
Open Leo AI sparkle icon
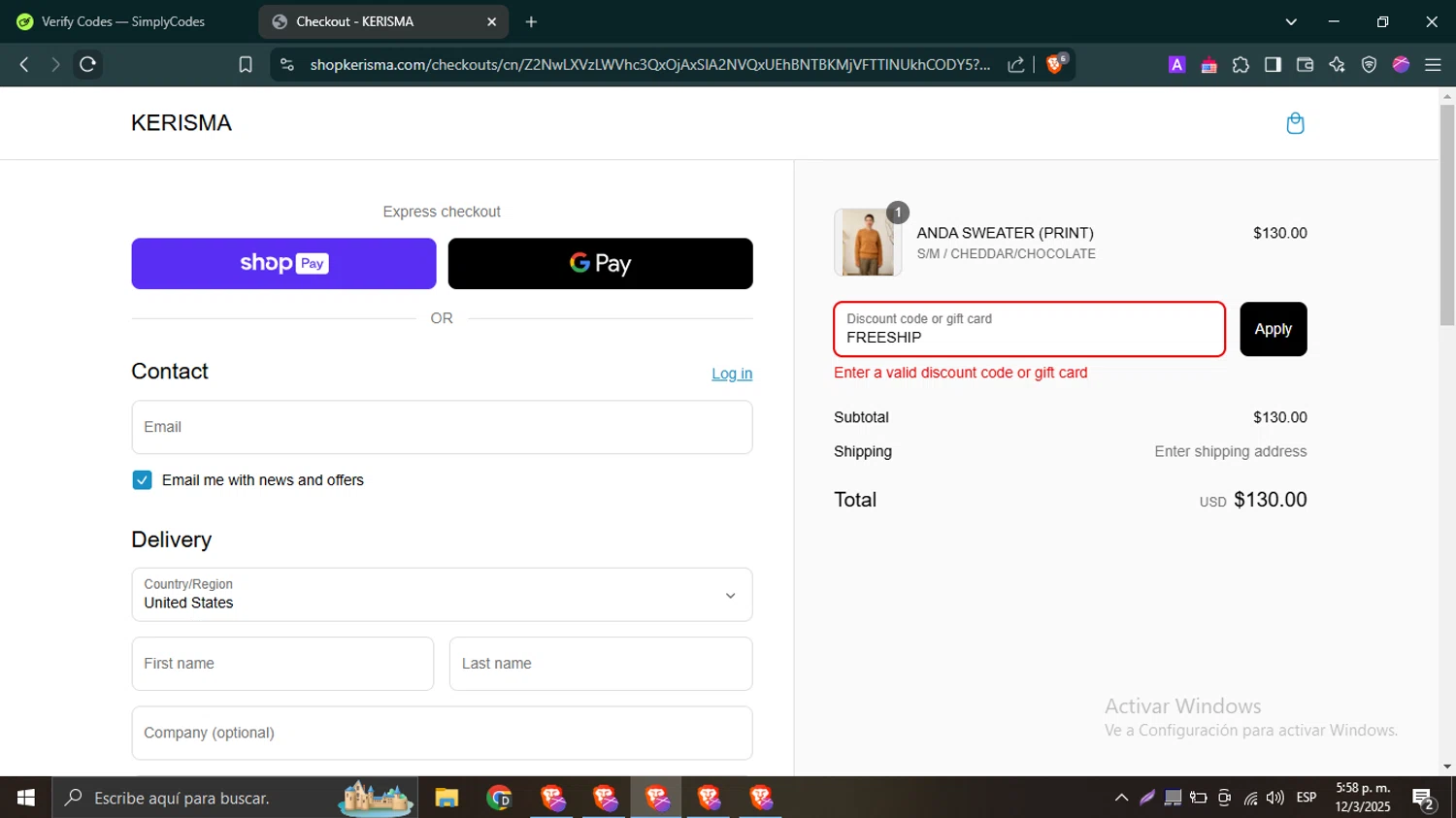point(1337,65)
